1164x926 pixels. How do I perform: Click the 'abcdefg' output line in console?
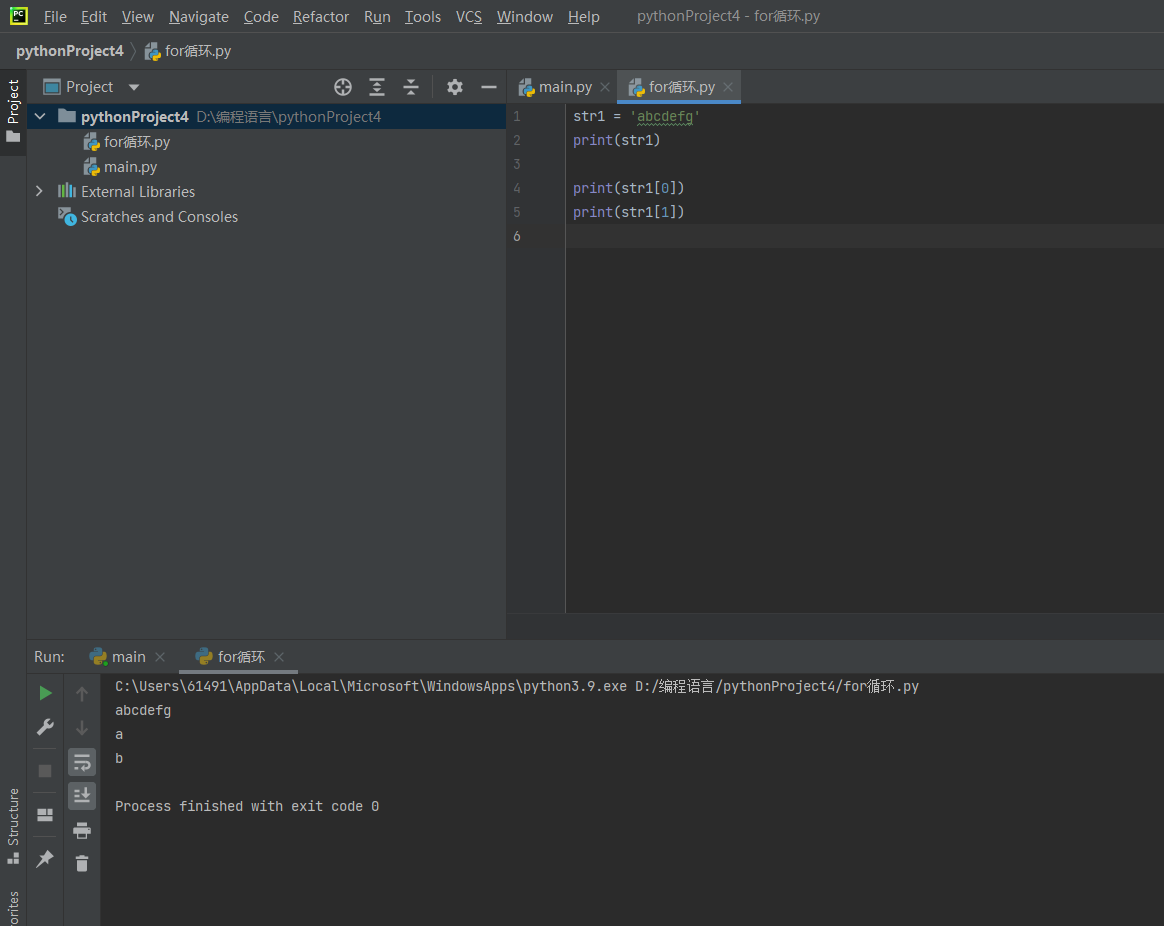(x=143, y=711)
